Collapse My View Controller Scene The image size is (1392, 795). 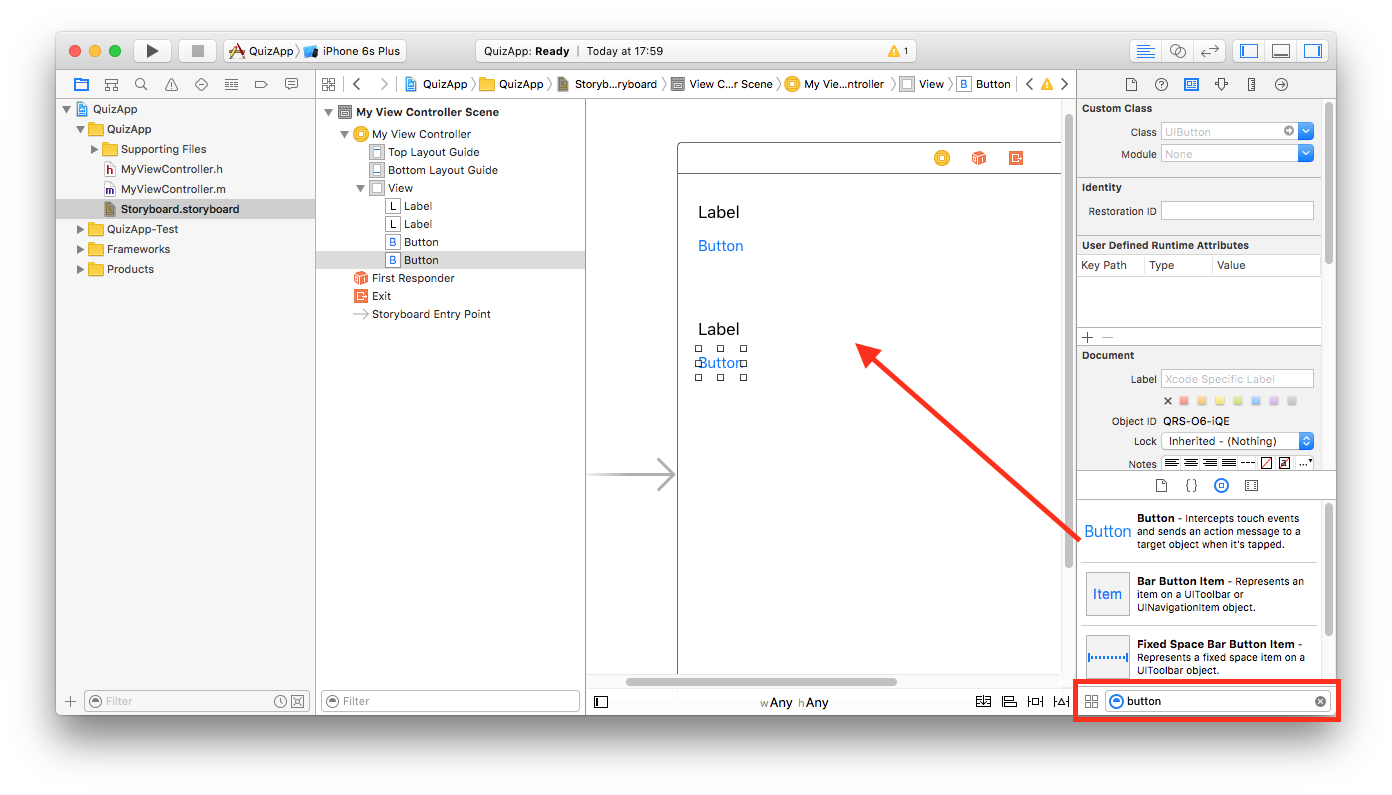point(329,112)
